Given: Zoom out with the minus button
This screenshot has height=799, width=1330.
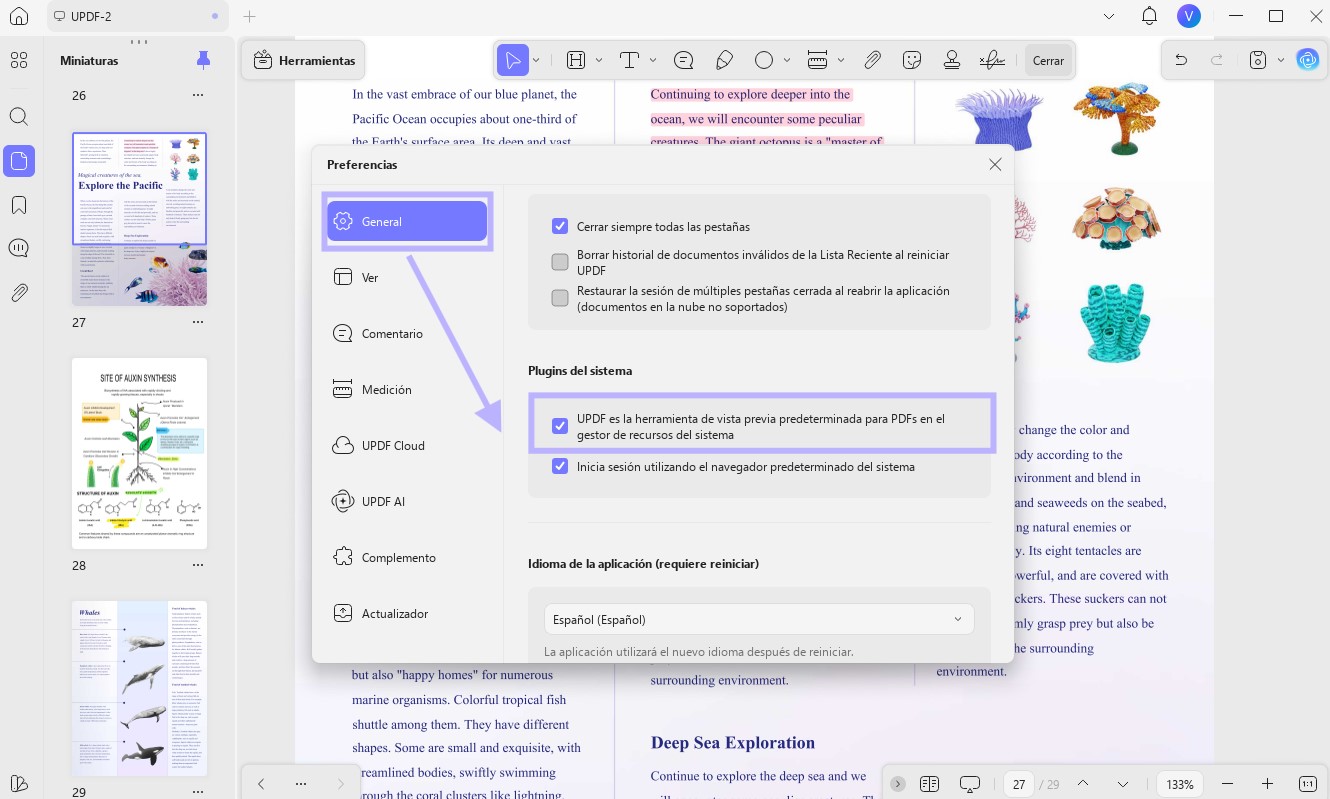Looking at the screenshot, I should (x=1228, y=783).
